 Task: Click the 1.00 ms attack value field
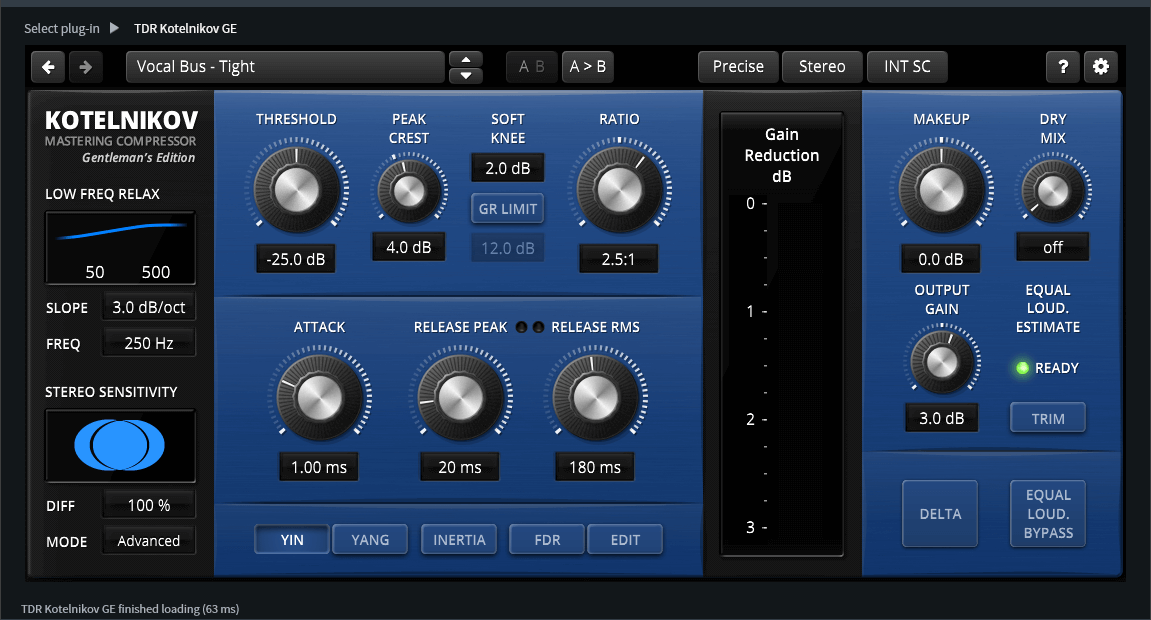[319, 467]
